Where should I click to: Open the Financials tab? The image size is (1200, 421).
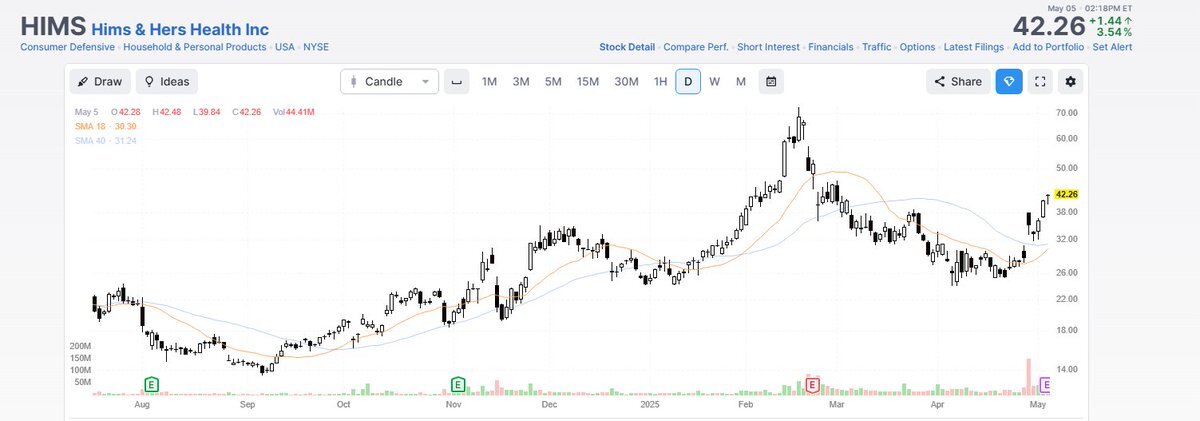(830, 47)
